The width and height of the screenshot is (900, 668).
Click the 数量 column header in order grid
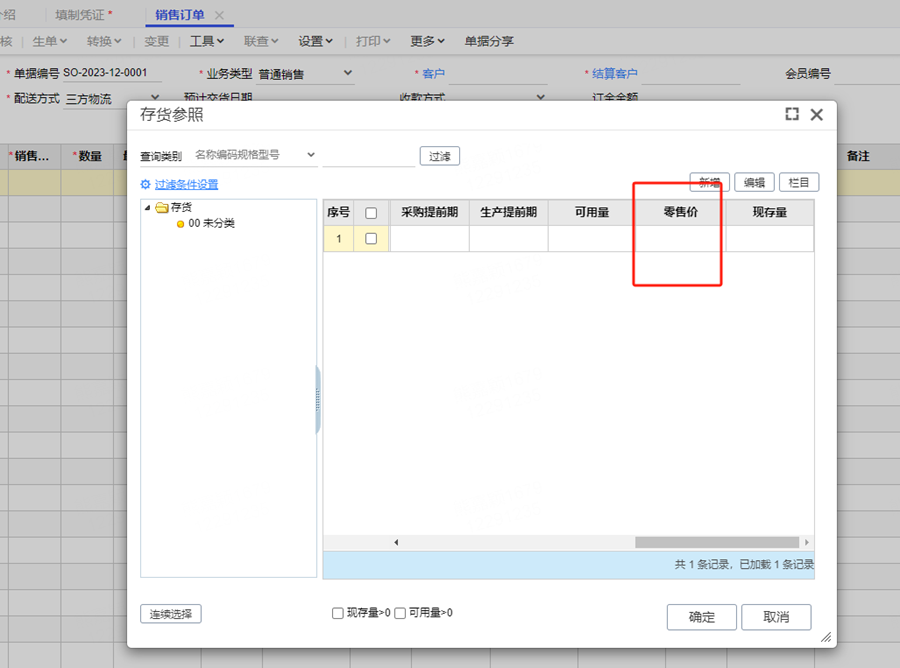[88, 156]
